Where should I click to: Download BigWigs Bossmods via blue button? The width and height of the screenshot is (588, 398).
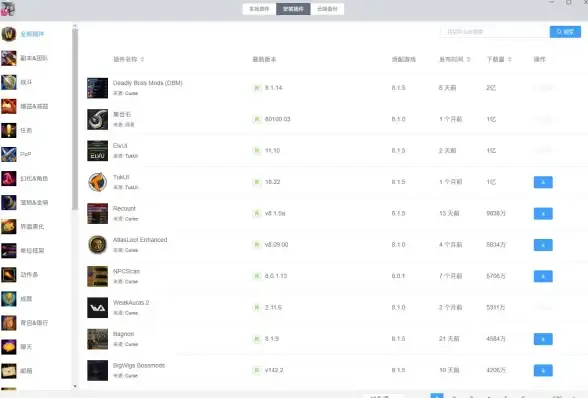[543, 371]
